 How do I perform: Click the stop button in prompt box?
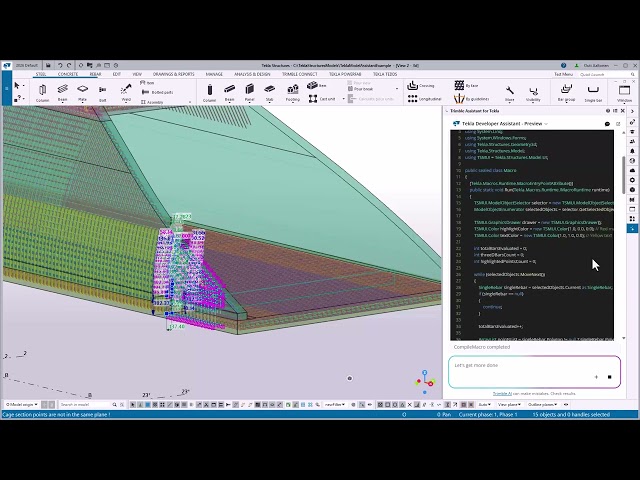(609, 377)
